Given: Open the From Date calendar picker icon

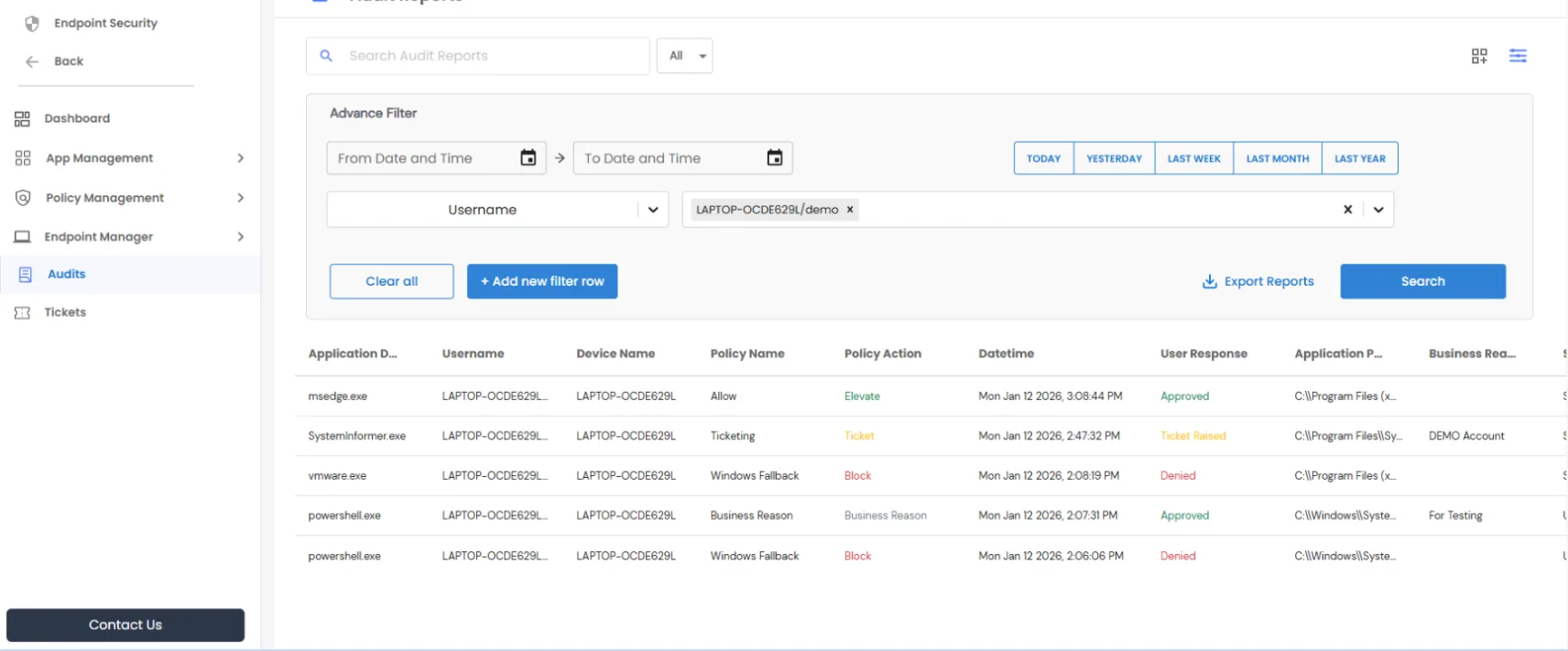Looking at the screenshot, I should [x=528, y=158].
